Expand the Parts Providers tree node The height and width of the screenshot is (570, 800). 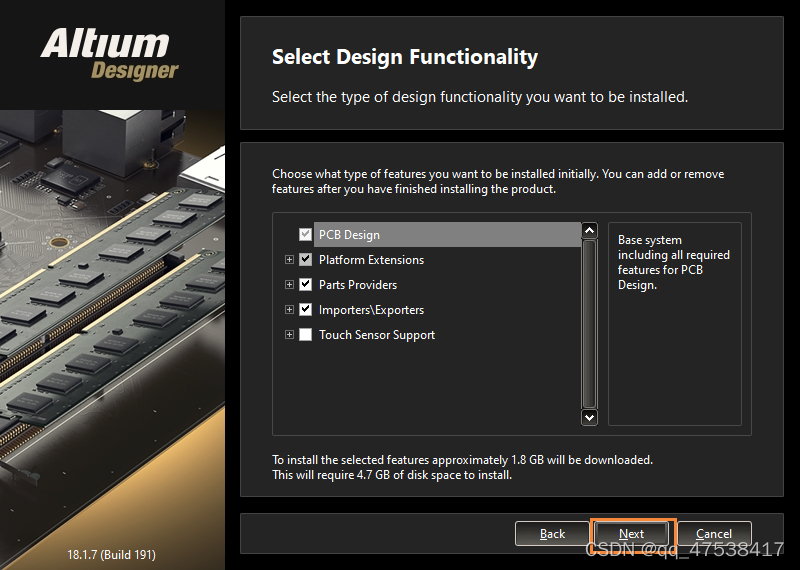tap(290, 285)
